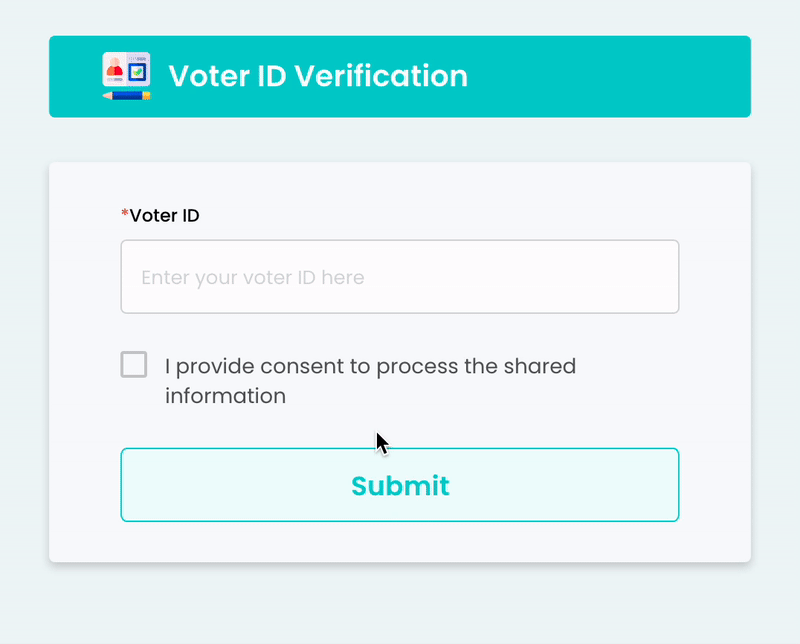Click the red required asterisk beside Voter ID
800x644 pixels.
[x=125, y=215]
